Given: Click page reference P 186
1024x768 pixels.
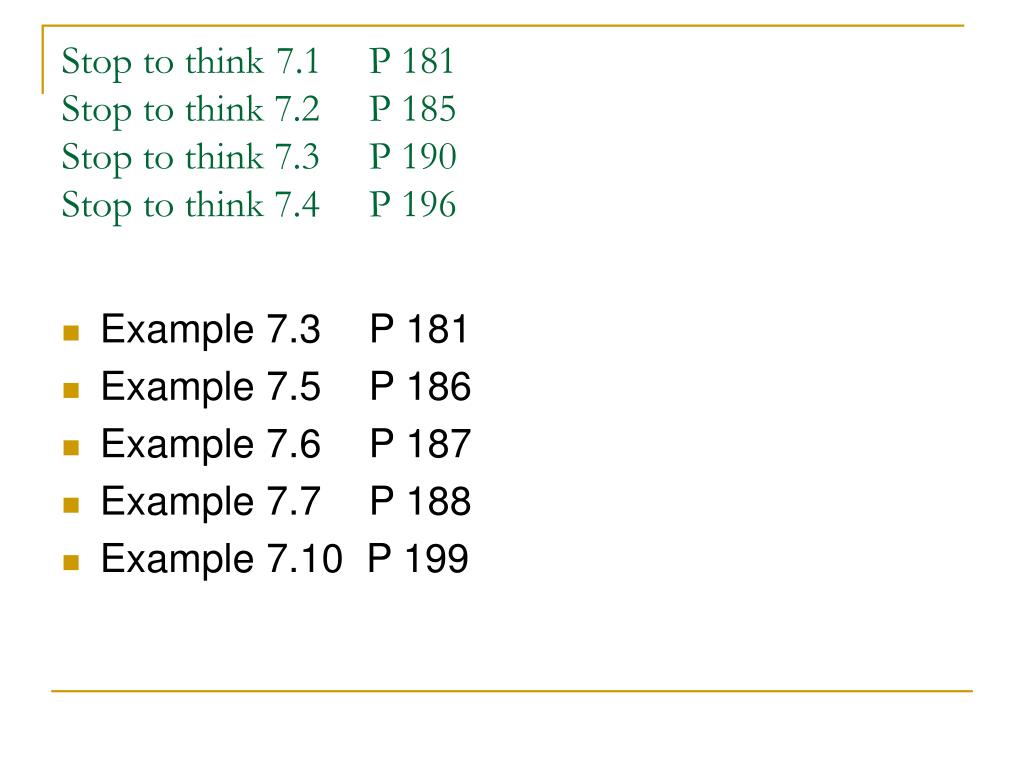Looking at the screenshot, I should tap(420, 386).
